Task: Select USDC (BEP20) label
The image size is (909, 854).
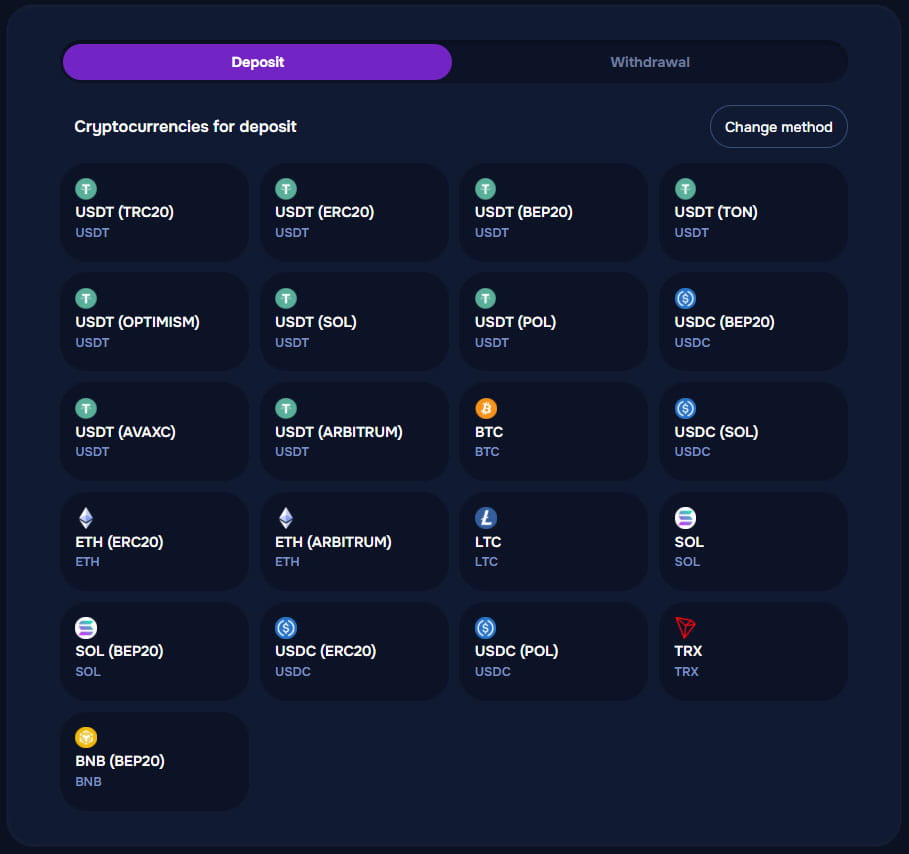Action: point(725,322)
